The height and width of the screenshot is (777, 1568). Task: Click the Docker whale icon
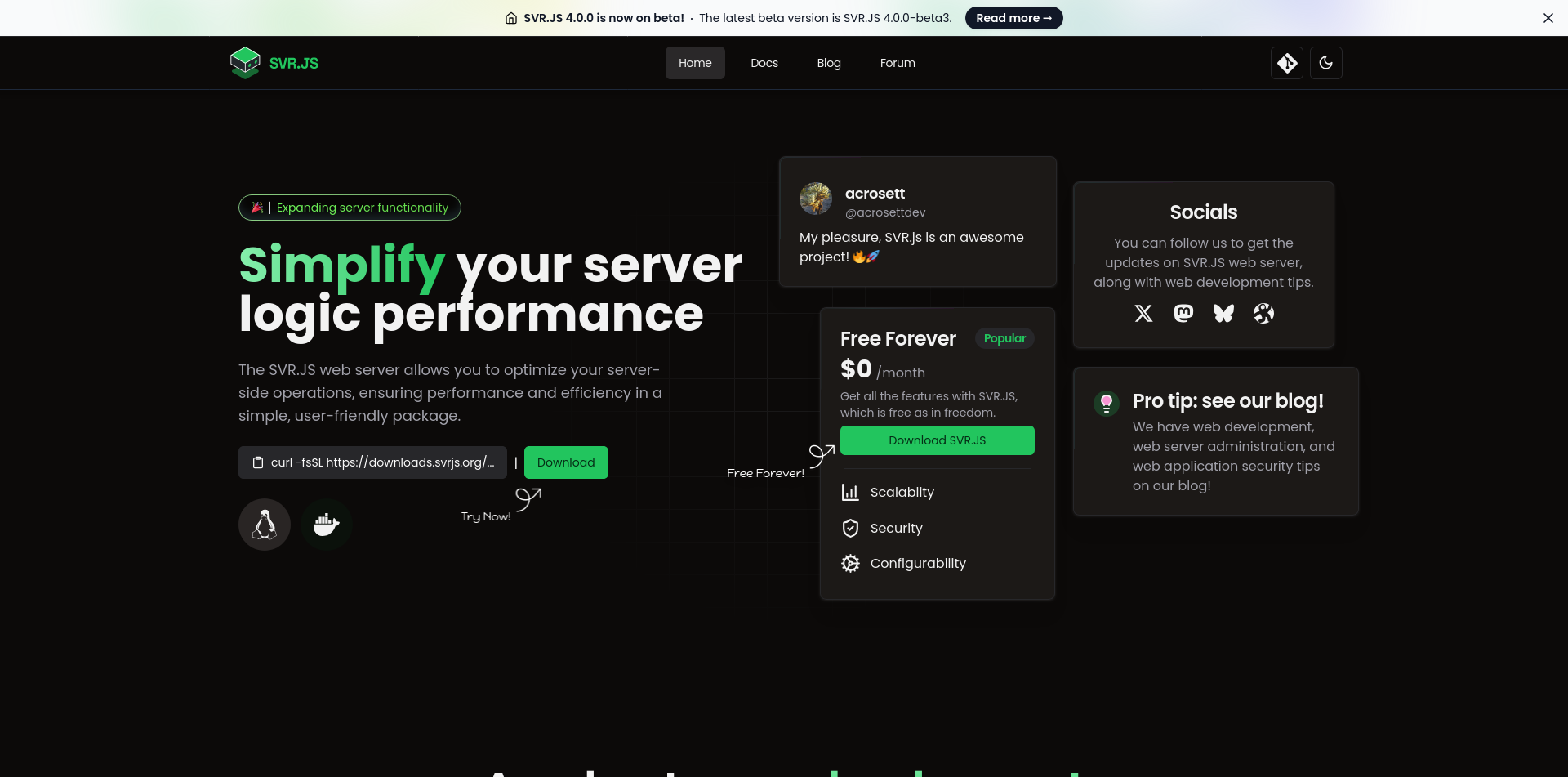(x=327, y=525)
